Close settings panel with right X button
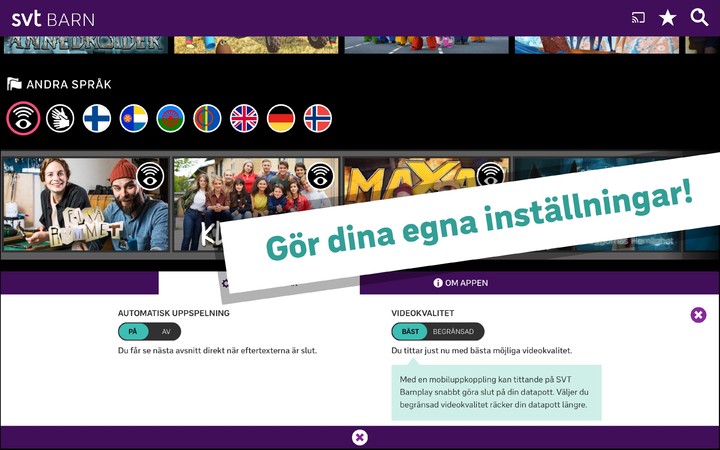This screenshot has height=450, width=720. [698, 315]
